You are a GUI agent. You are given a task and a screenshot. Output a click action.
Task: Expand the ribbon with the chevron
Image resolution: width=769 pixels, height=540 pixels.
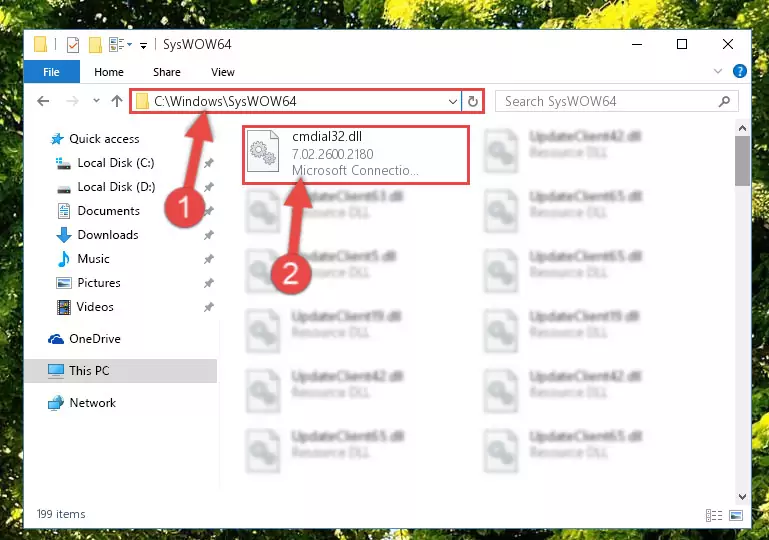(x=718, y=72)
